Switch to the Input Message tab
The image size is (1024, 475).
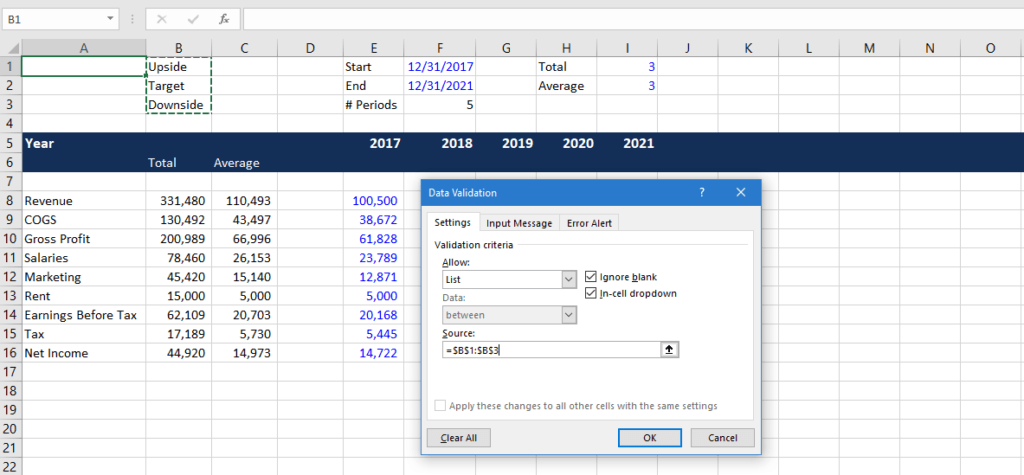point(519,223)
